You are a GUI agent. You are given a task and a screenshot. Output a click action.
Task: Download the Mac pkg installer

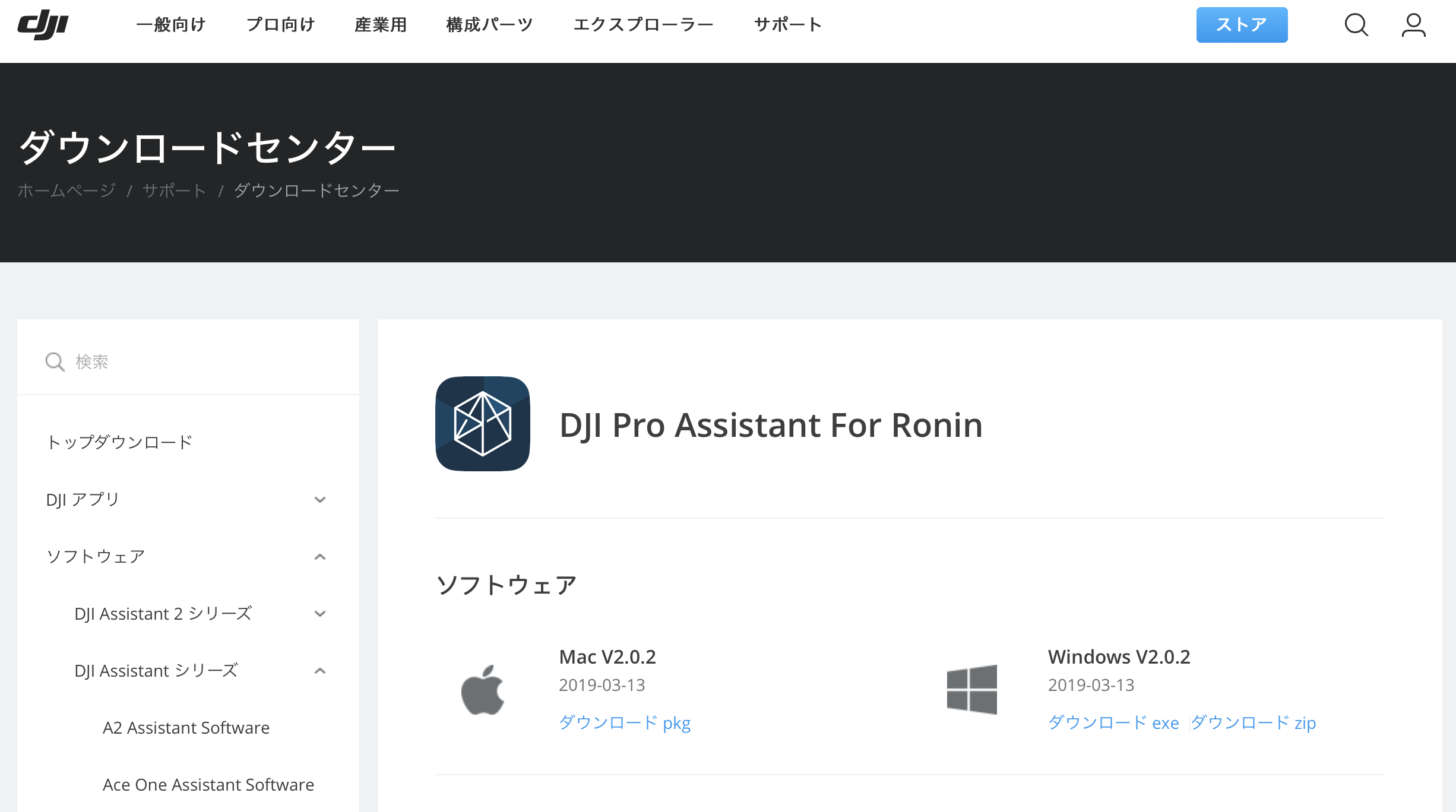pos(625,723)
